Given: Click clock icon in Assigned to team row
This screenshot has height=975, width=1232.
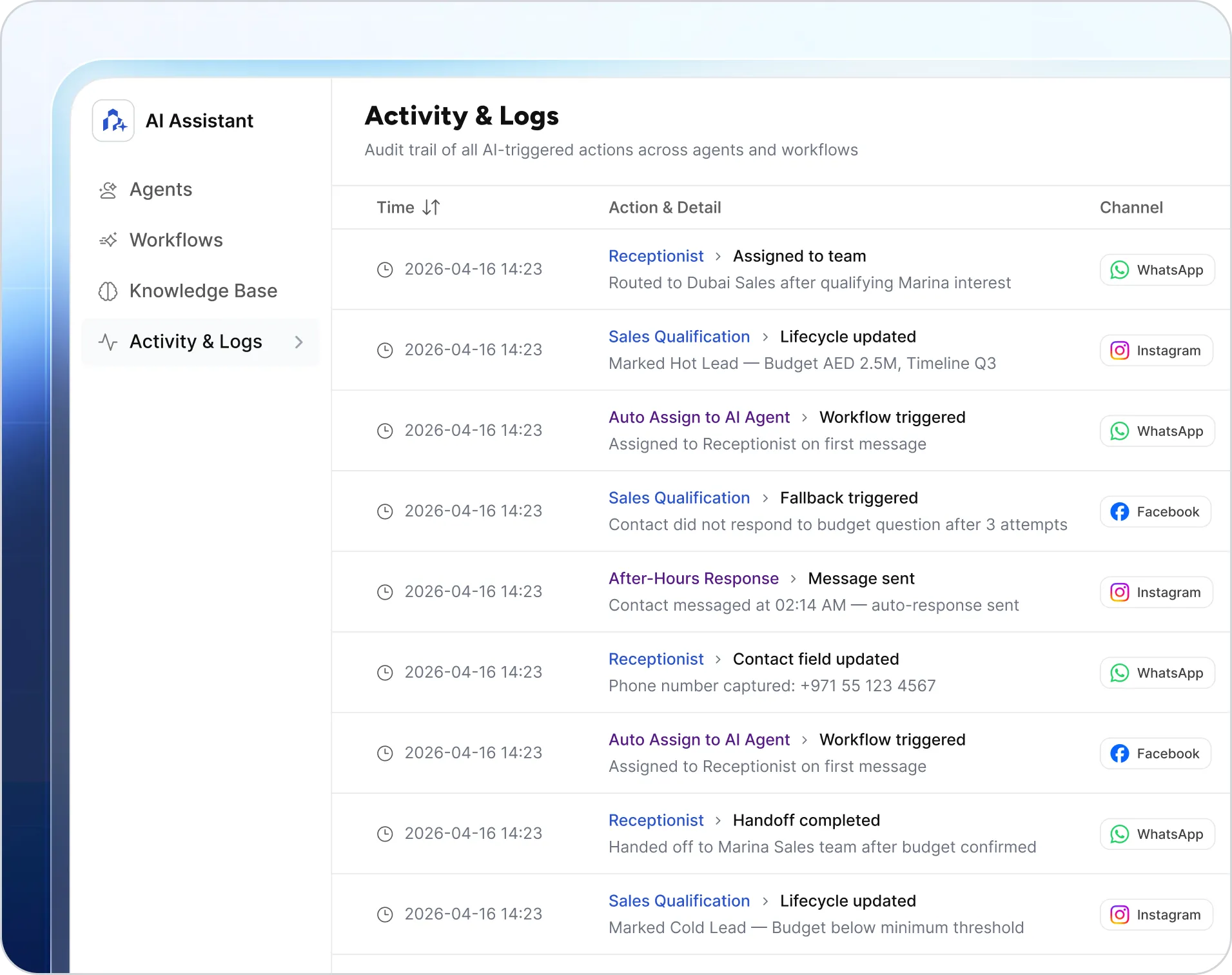Looking at the screenshot, I should 385,270.
